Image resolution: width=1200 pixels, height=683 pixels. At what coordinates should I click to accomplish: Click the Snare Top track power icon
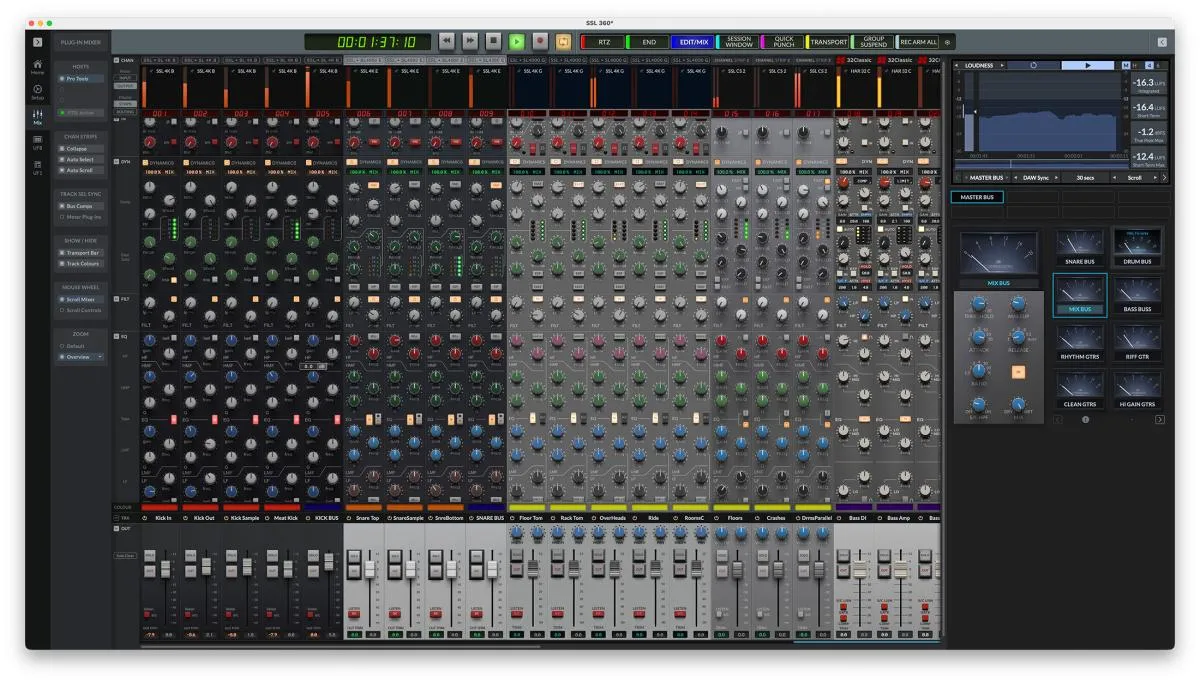coord(347,518)
